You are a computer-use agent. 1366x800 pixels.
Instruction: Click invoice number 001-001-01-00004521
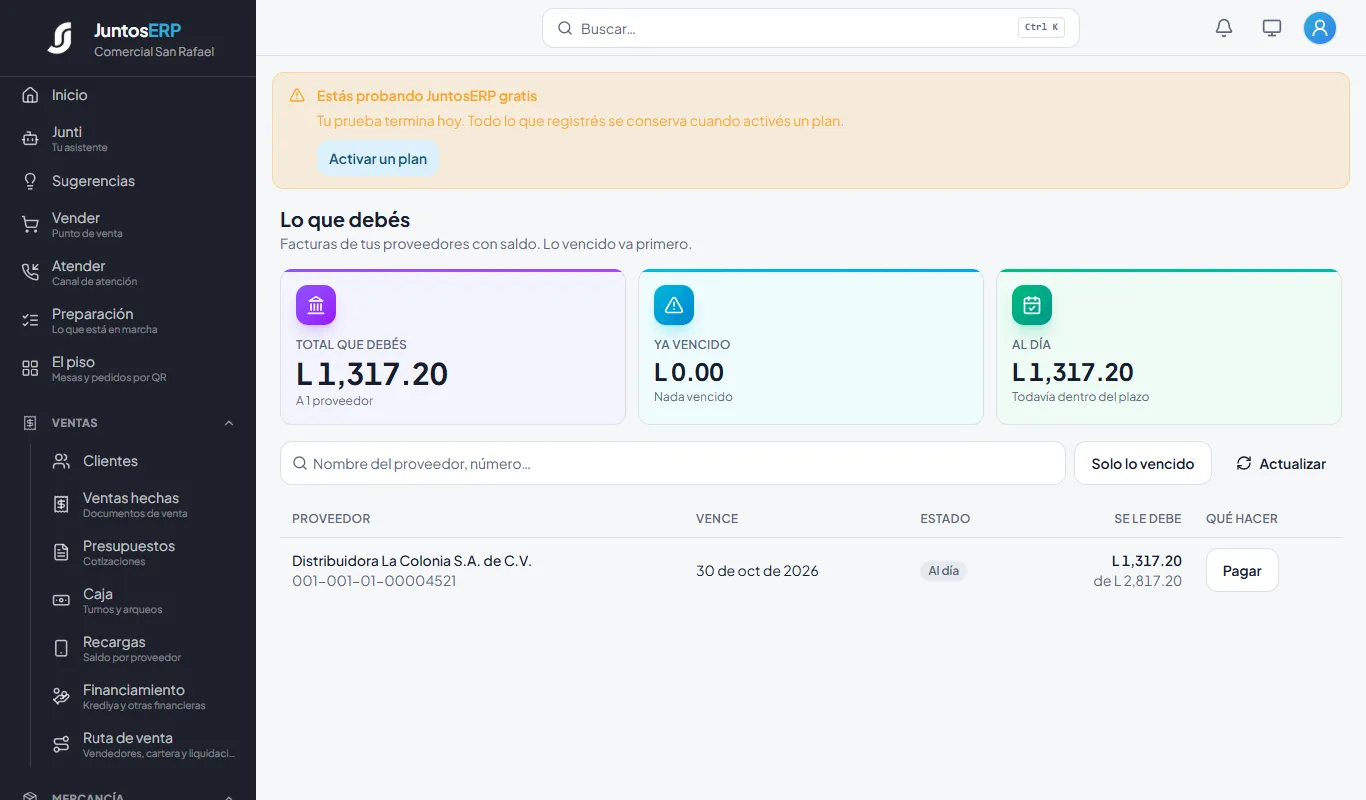(374, 581)
